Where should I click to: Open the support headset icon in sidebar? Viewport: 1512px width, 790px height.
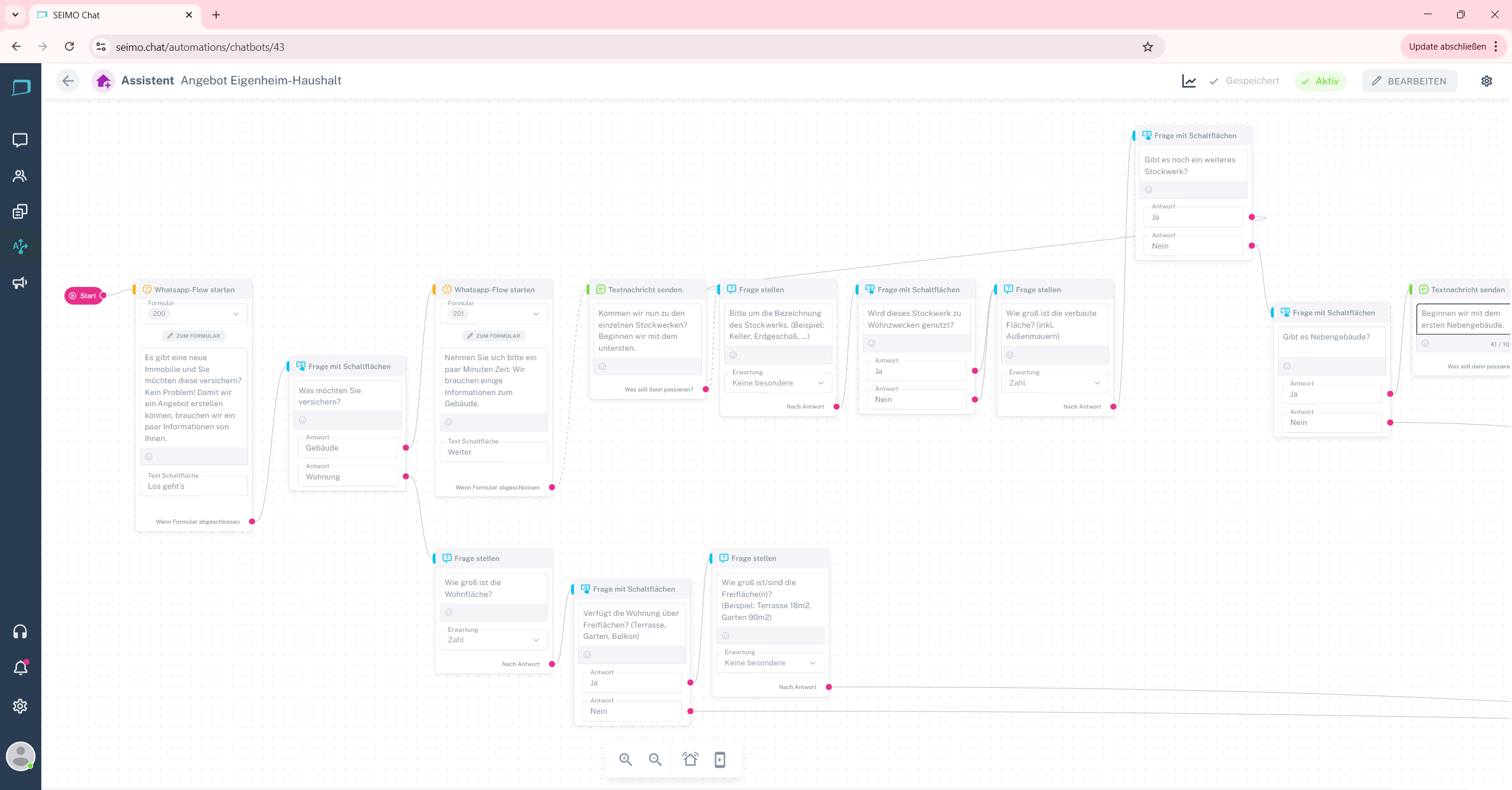tap(20, 632)
